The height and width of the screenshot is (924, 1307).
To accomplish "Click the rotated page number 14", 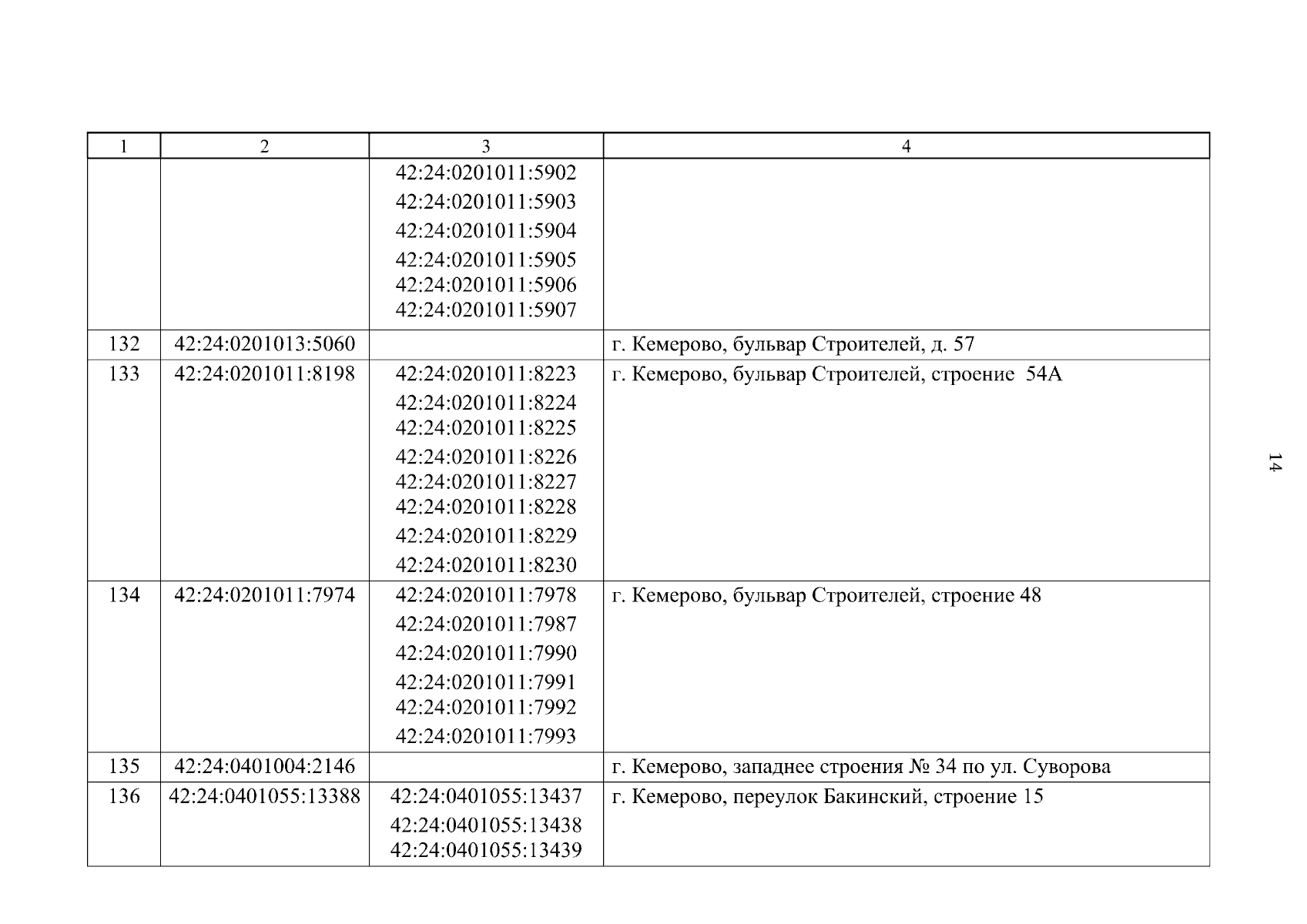I will click(x=1274, y=464).
